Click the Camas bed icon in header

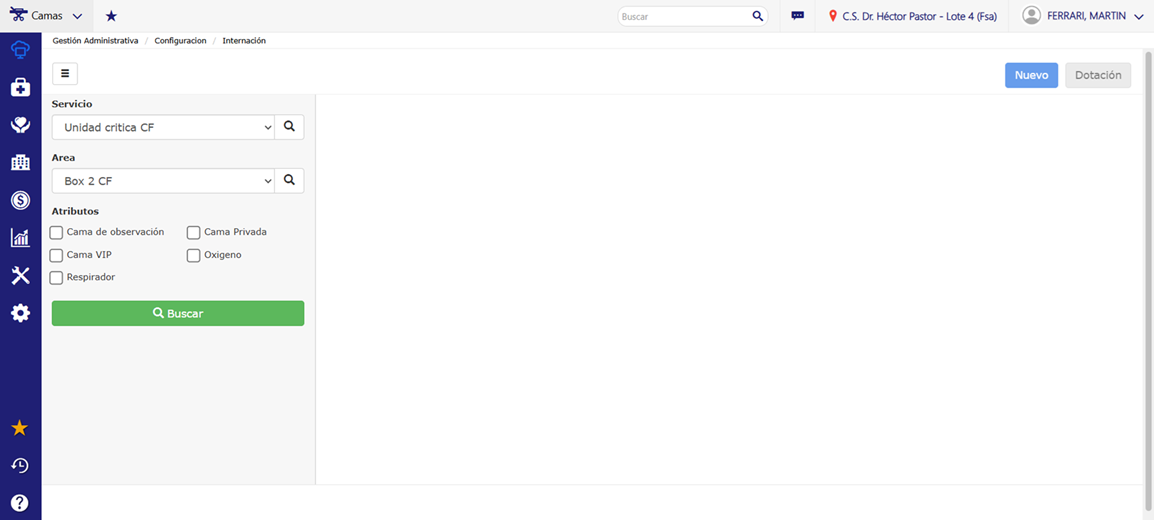coord(18,15)
